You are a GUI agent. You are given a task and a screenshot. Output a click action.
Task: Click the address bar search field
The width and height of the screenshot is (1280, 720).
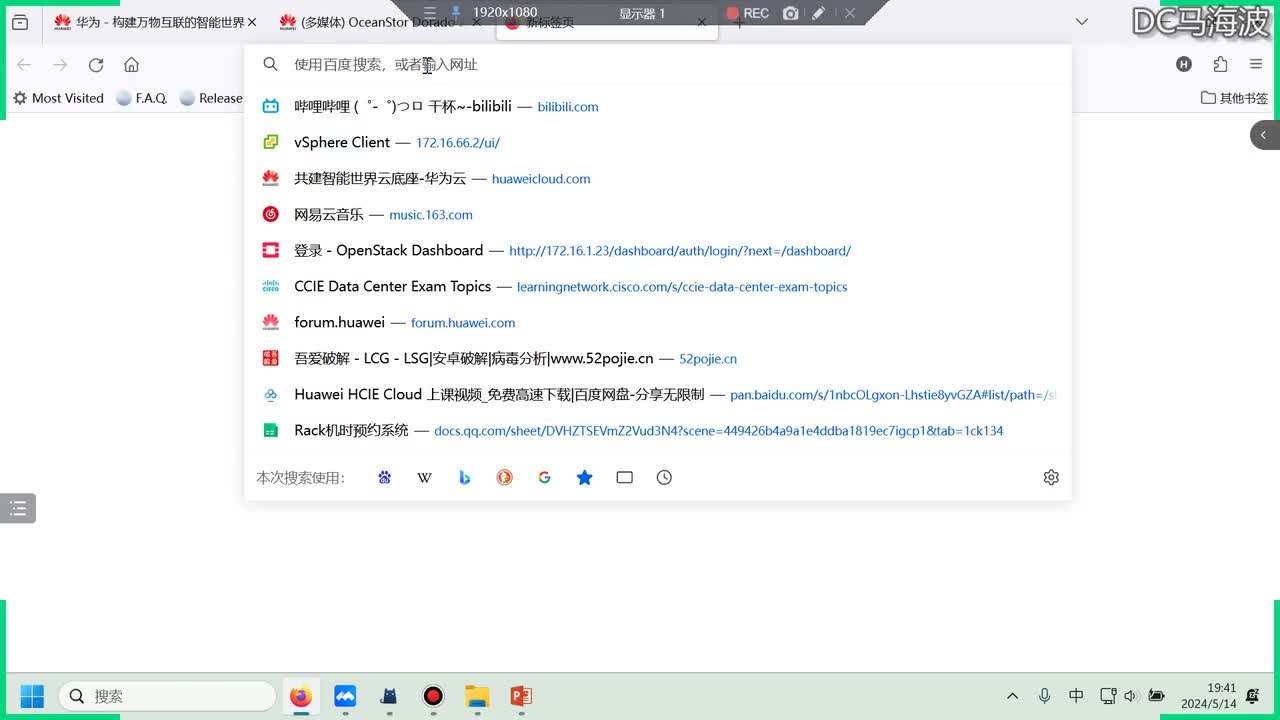[658, 64]
